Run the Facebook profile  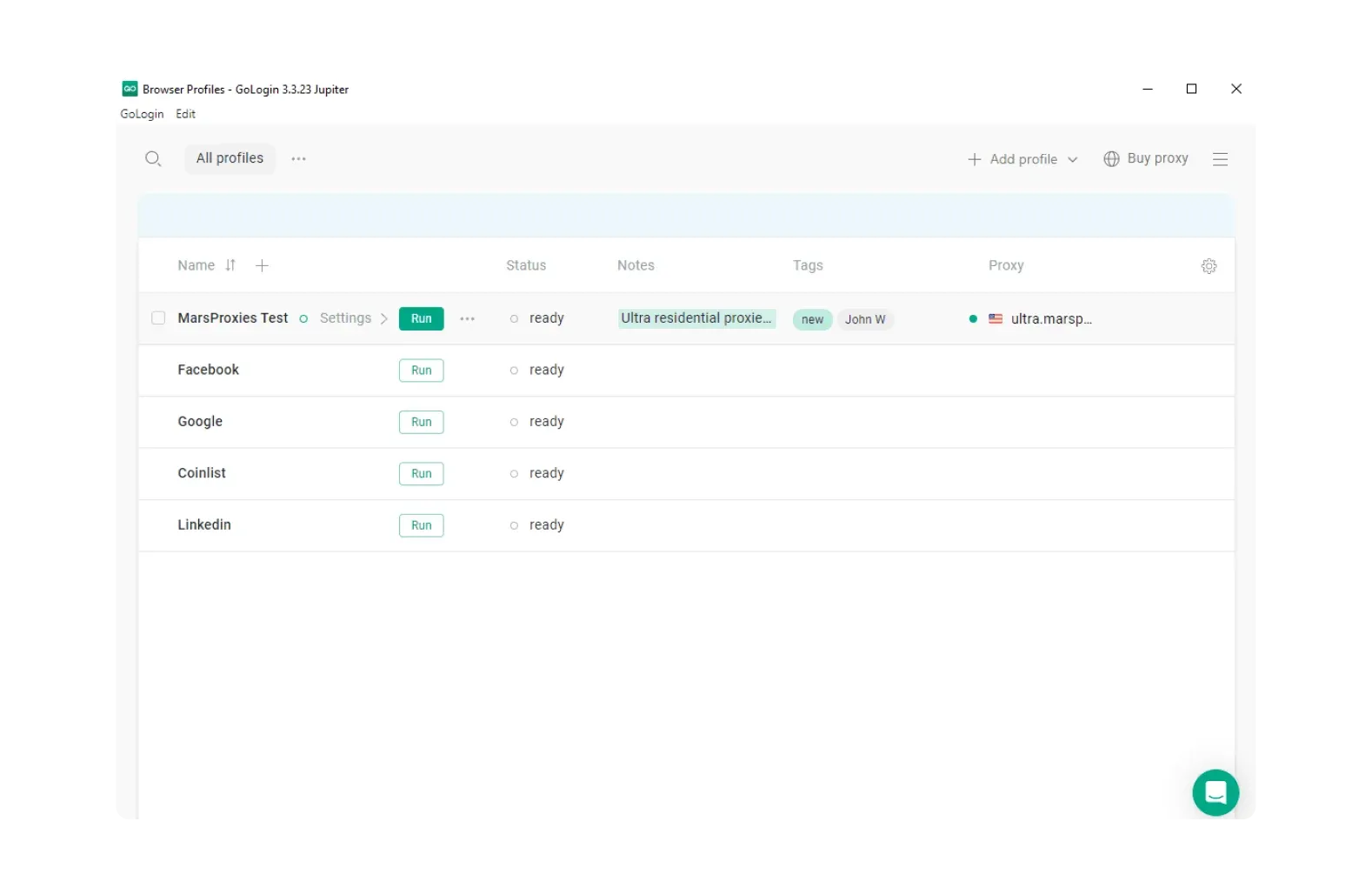[x=422, y=371]
